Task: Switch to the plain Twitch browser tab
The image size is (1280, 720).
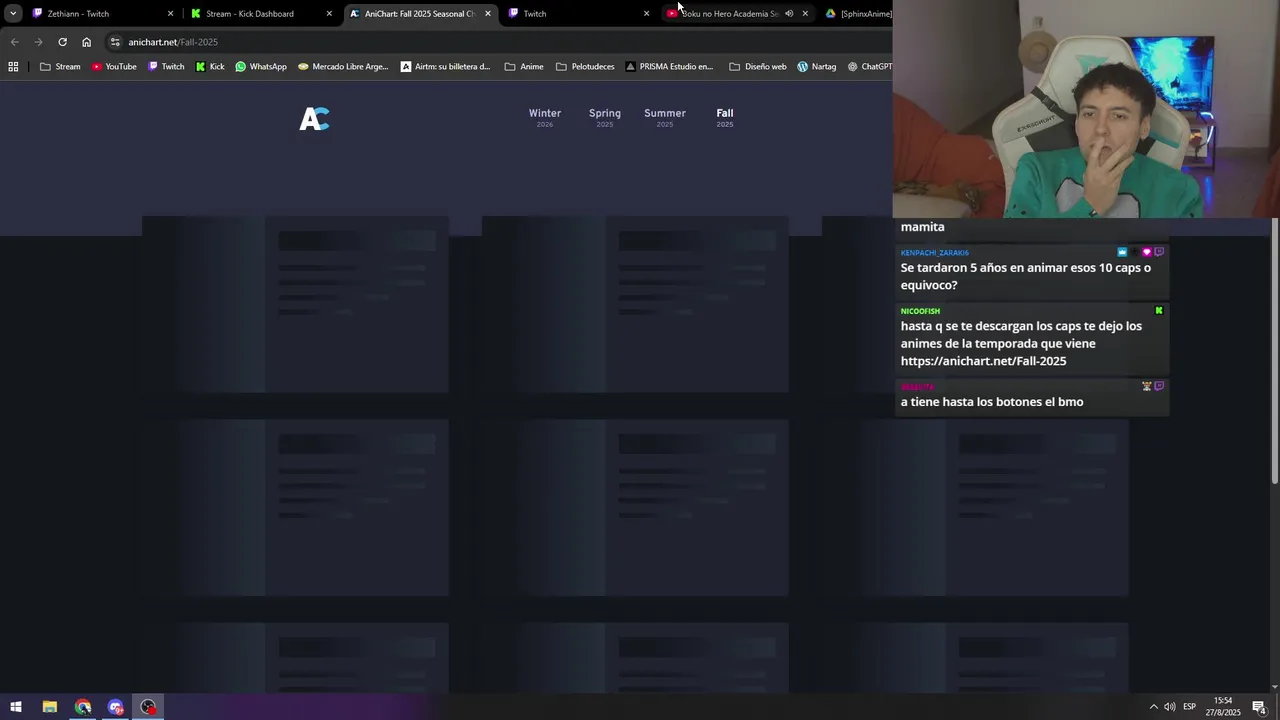Action: 575,14
